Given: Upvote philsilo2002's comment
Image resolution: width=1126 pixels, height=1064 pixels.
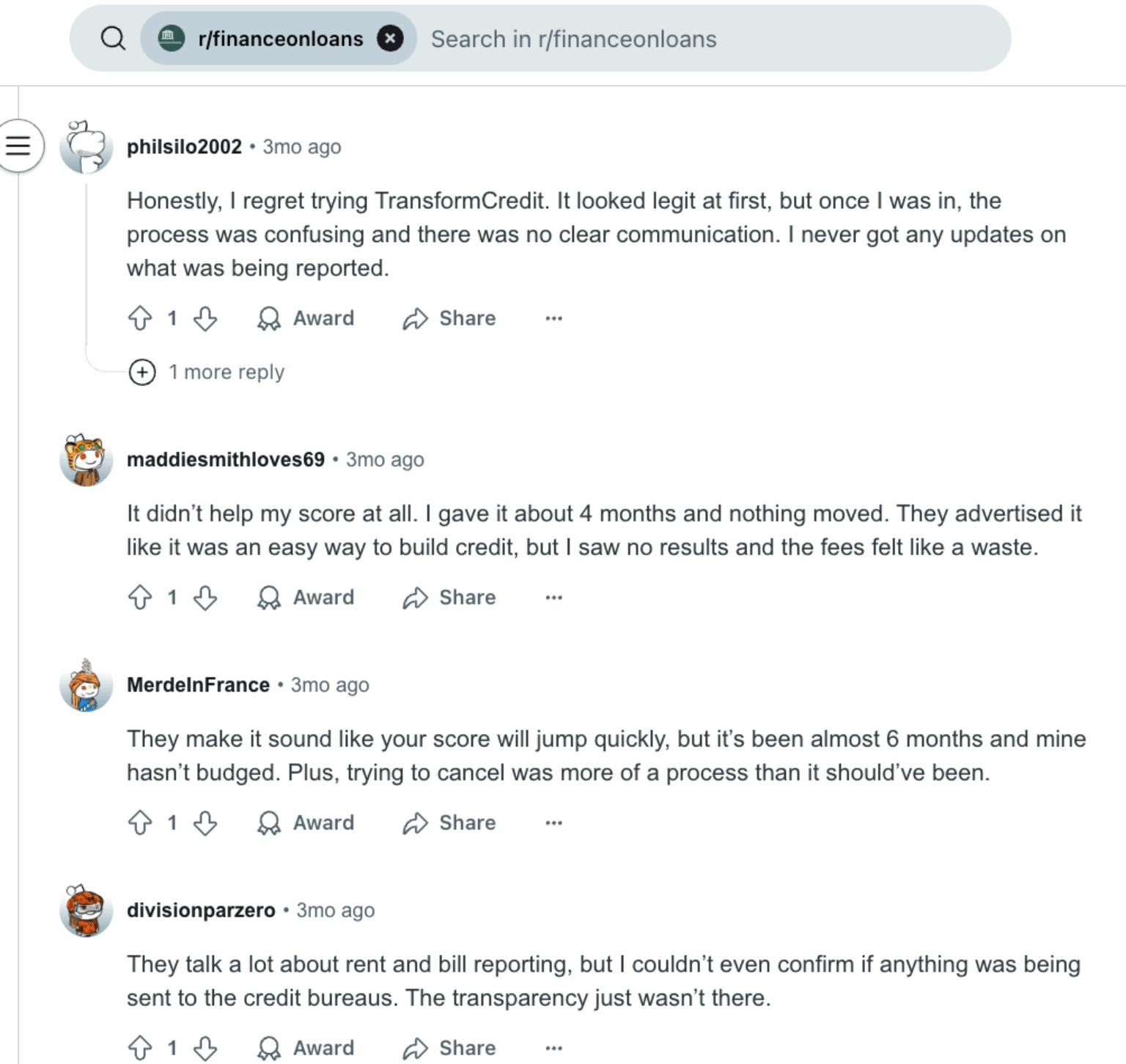Looking at the screenshot, I should click(x=140, y=318).
